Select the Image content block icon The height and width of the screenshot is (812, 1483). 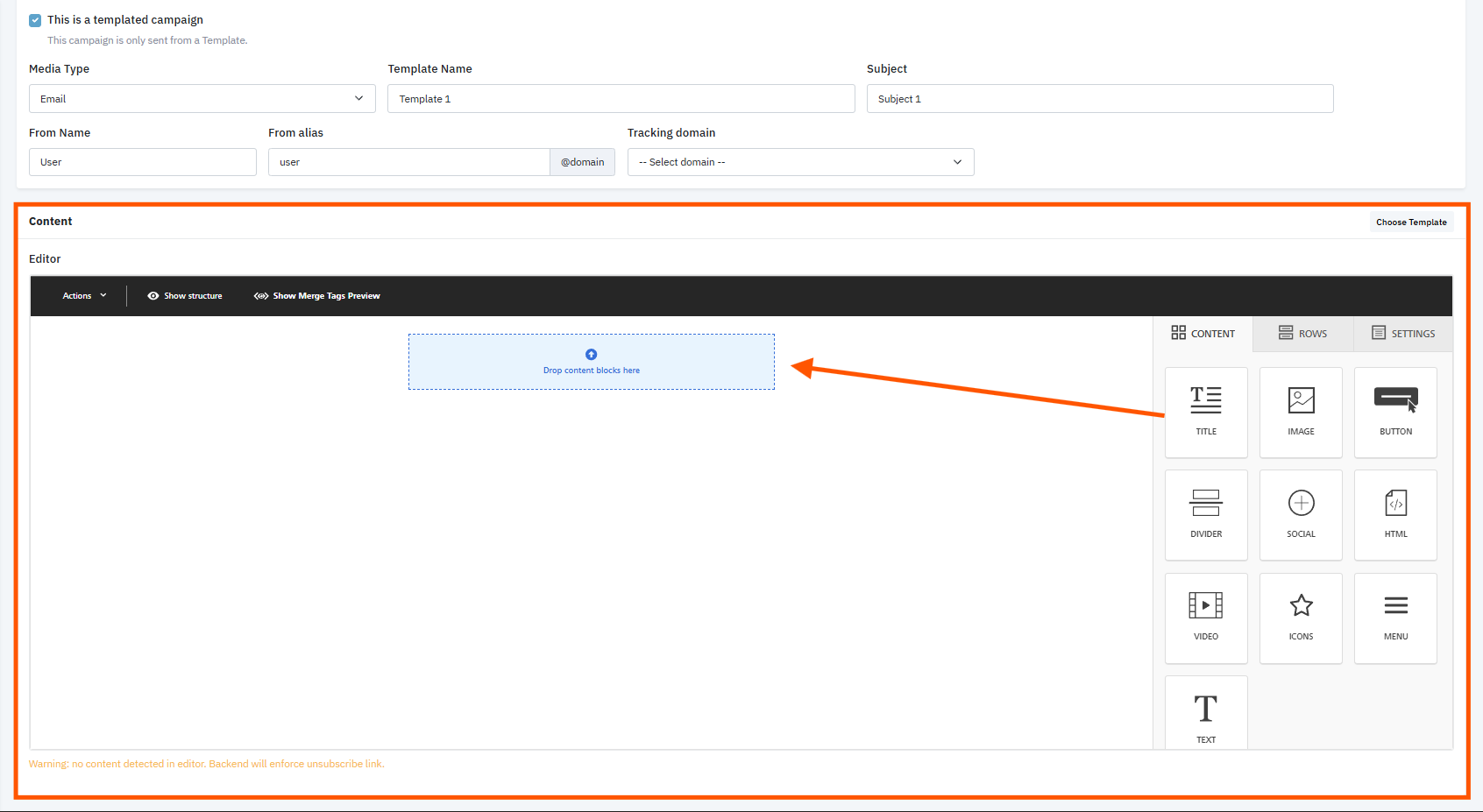click(1301, 413)
